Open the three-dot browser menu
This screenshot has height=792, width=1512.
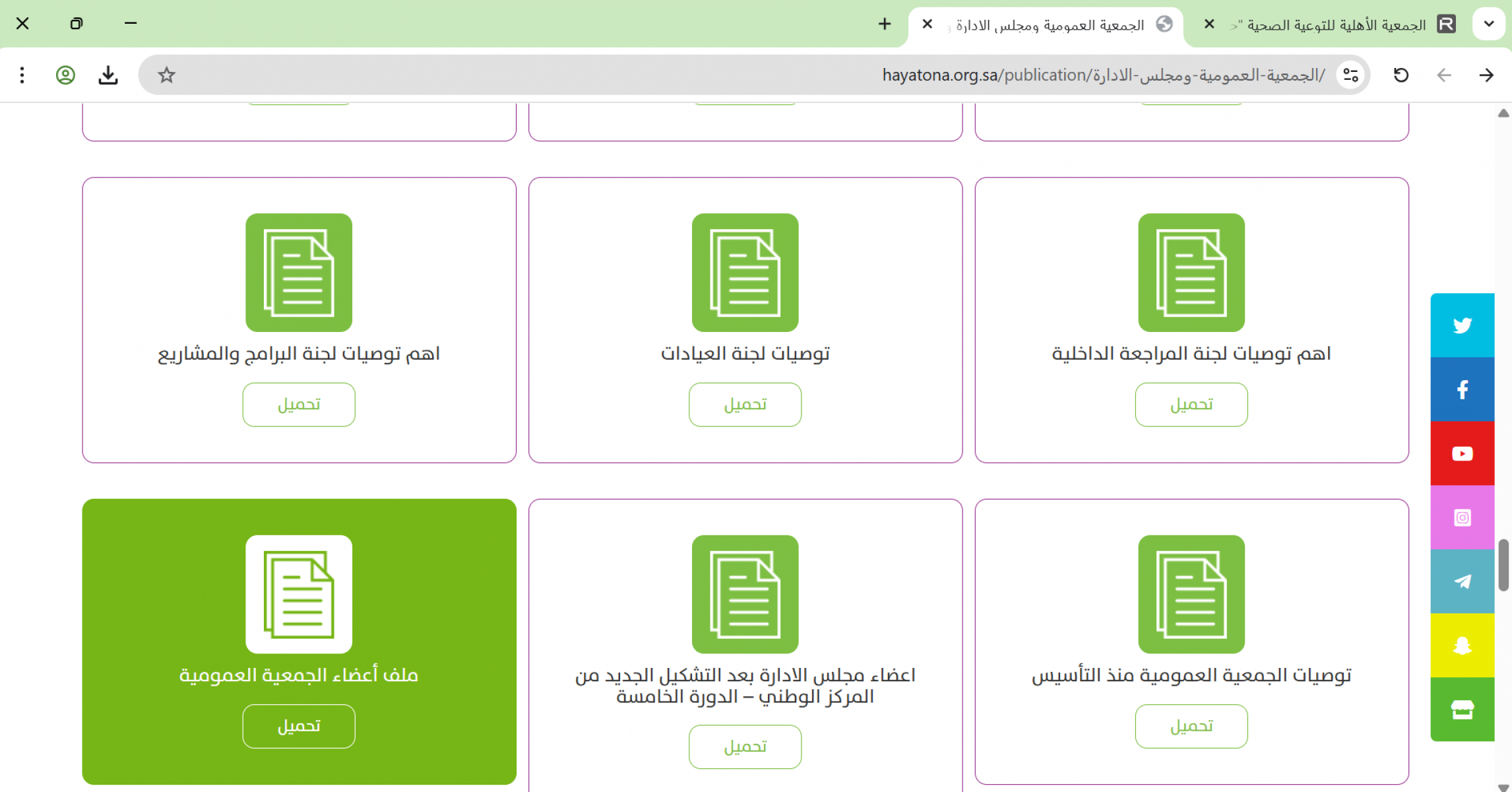22,75
